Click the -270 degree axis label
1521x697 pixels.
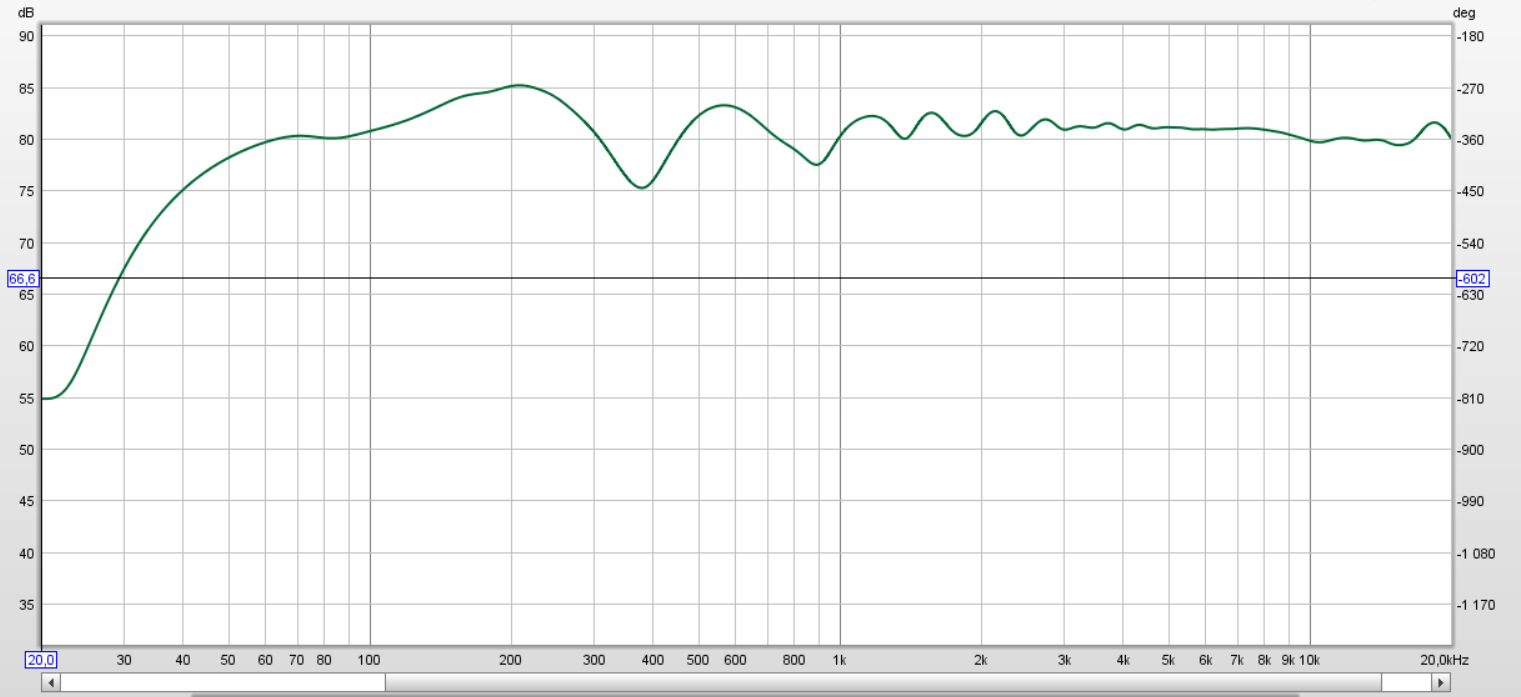click(x=1471, y=88)
